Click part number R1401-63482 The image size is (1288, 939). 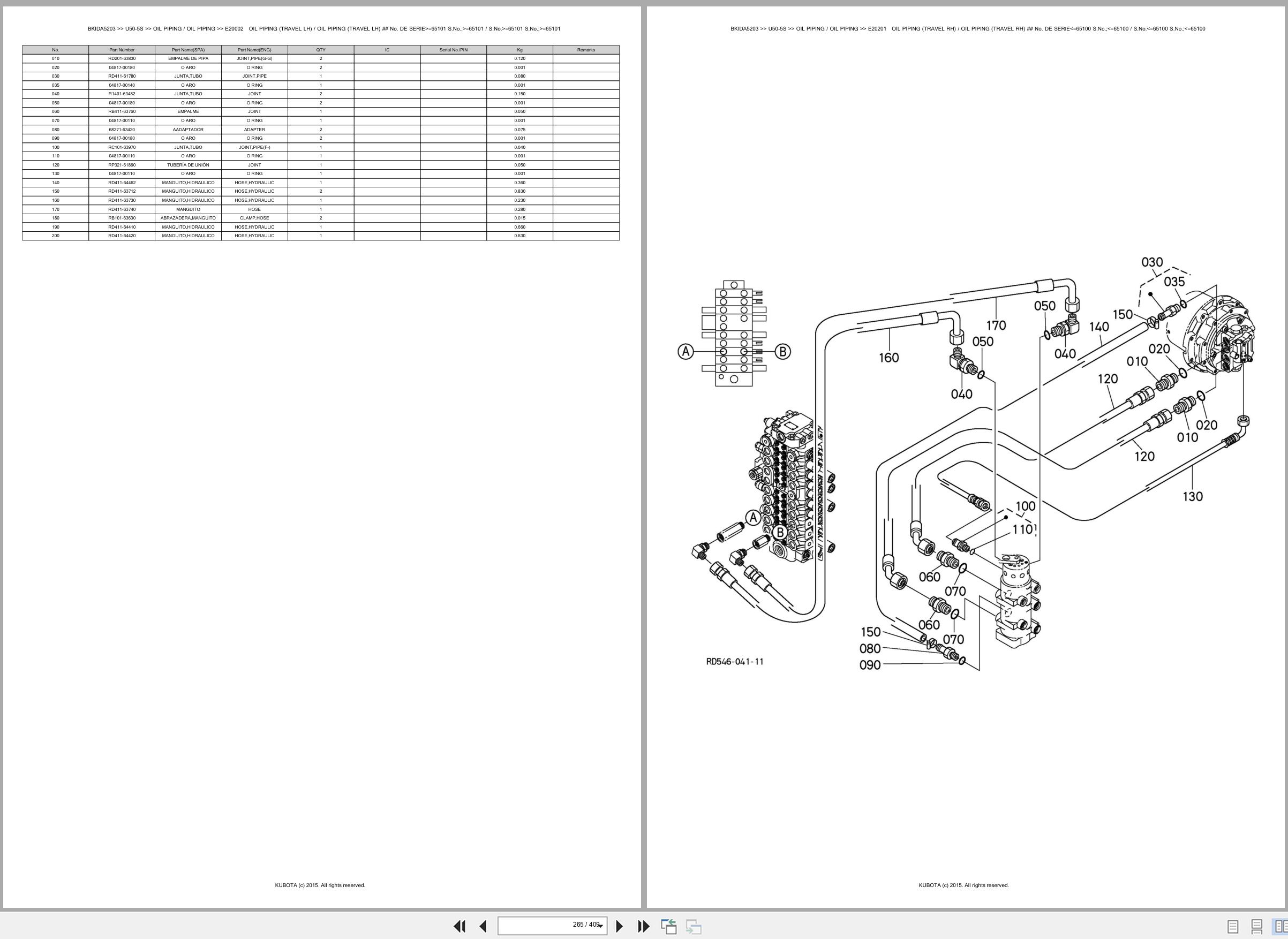tap(122, 94)
